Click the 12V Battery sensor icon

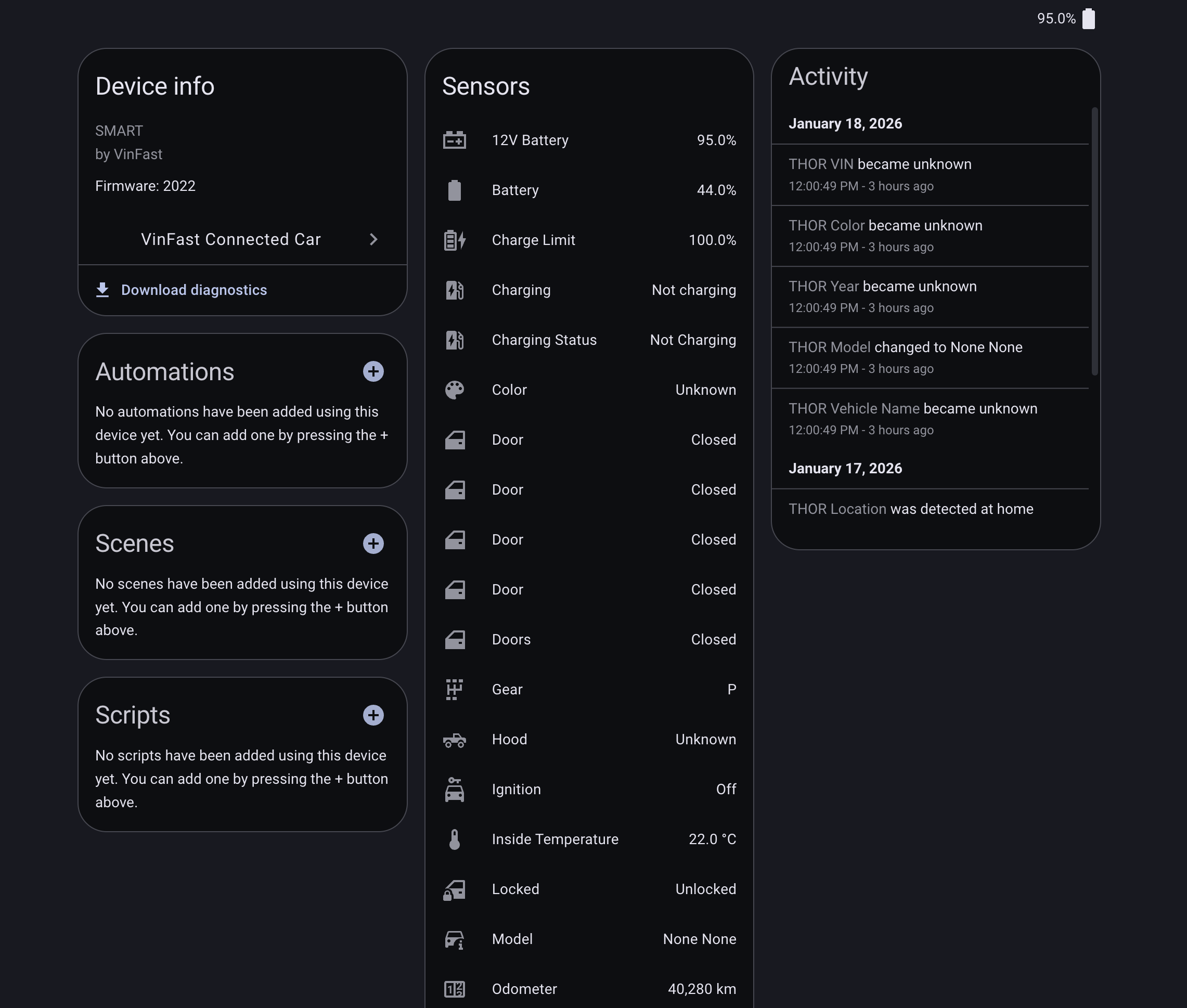pyautogui.click(x=454, y=140)
